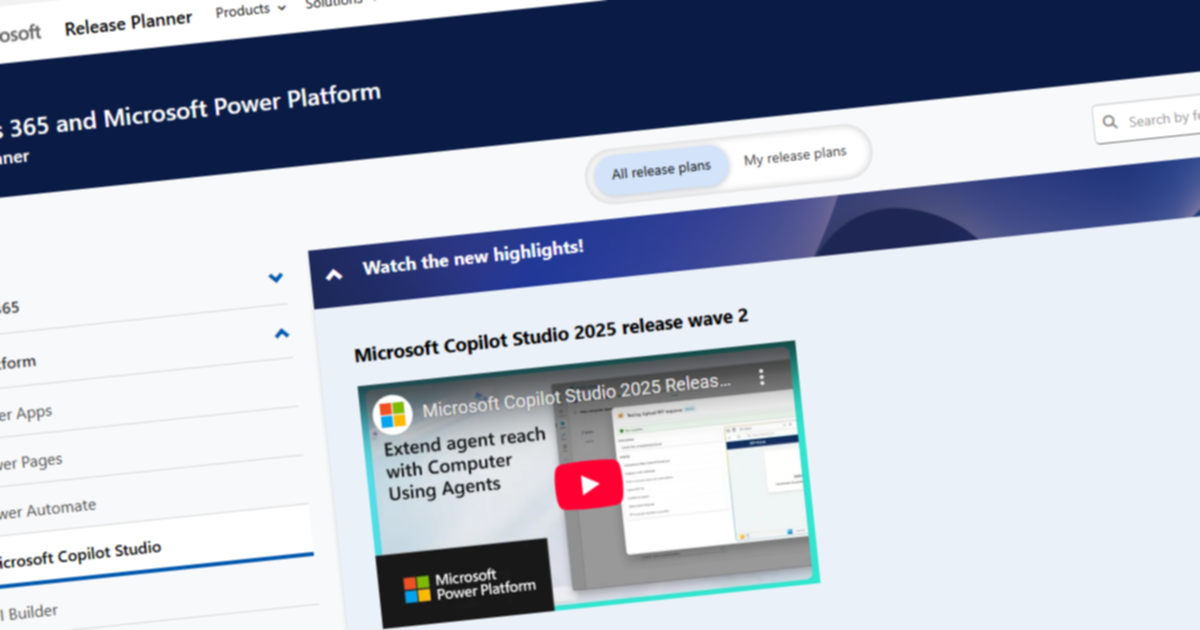
Task: Select the All release plans tab
Action: tap(661, 170)
